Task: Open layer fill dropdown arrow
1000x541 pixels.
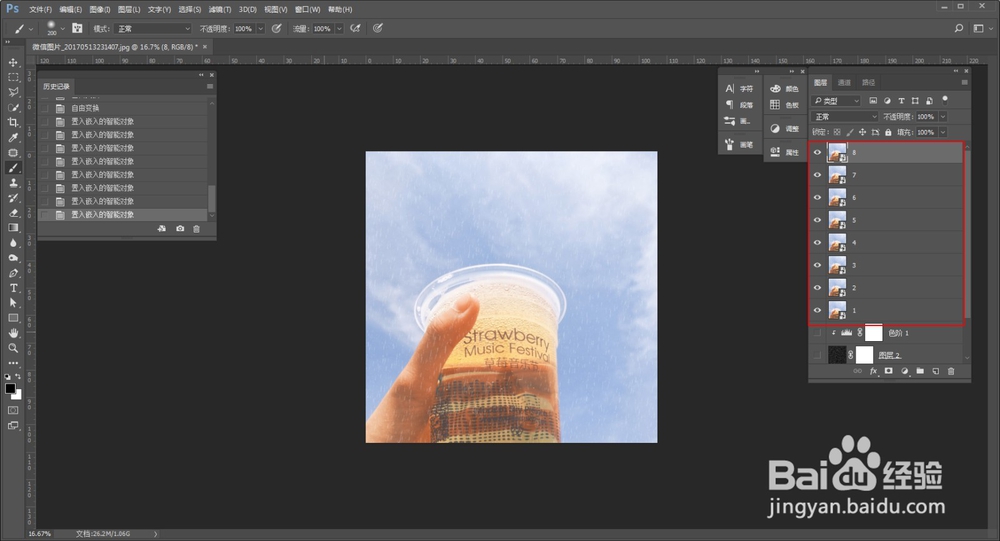Action: tap(943, 132)
